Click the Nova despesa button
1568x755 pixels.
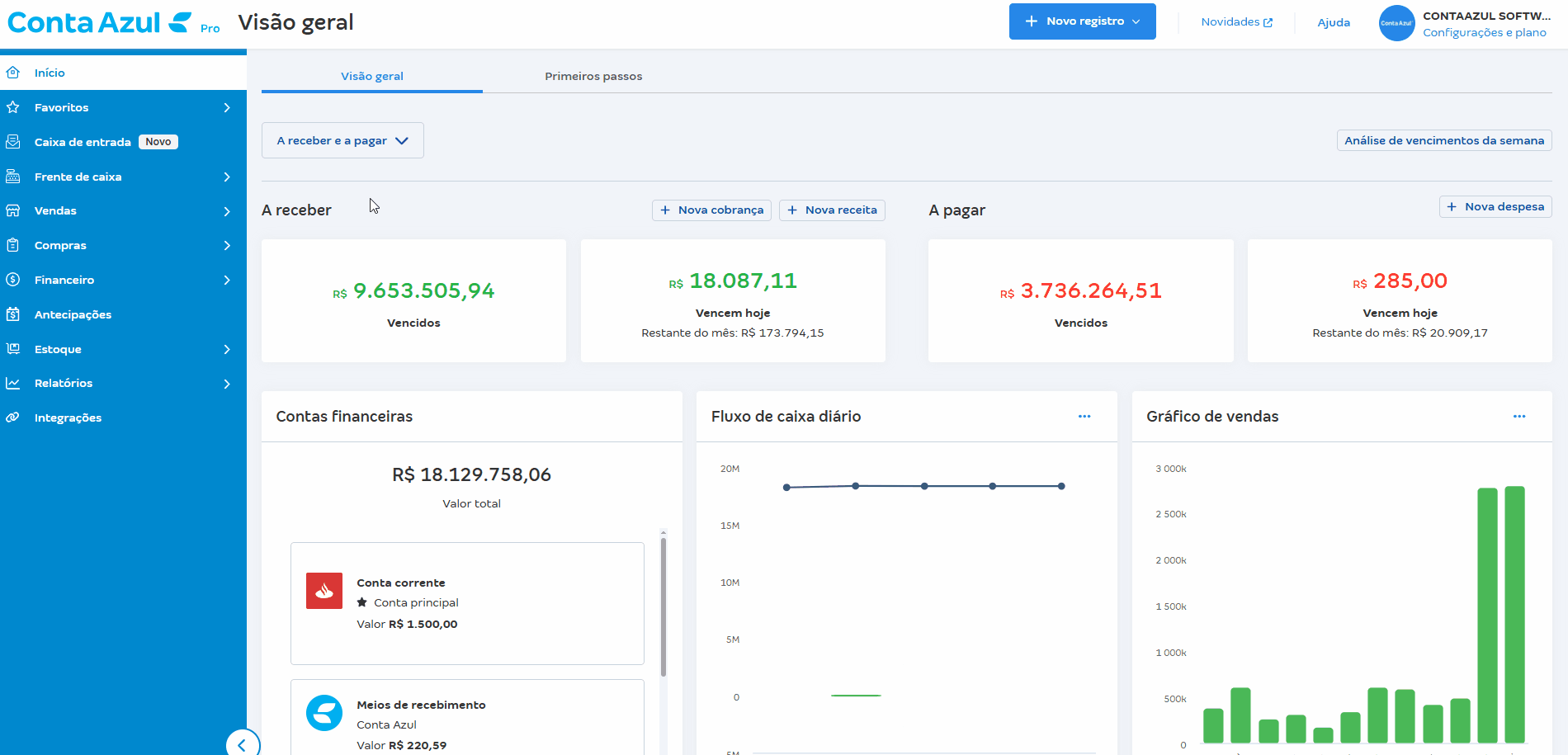tap(1495, 206)
